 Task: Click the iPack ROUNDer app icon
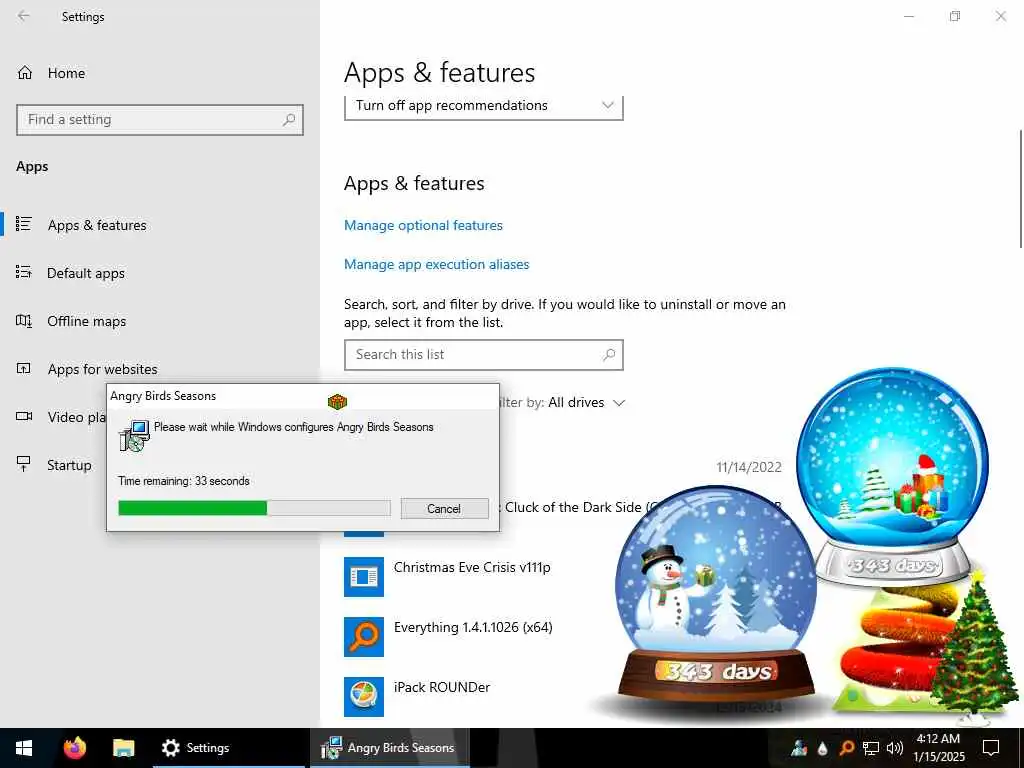click(x=364, y=697)
